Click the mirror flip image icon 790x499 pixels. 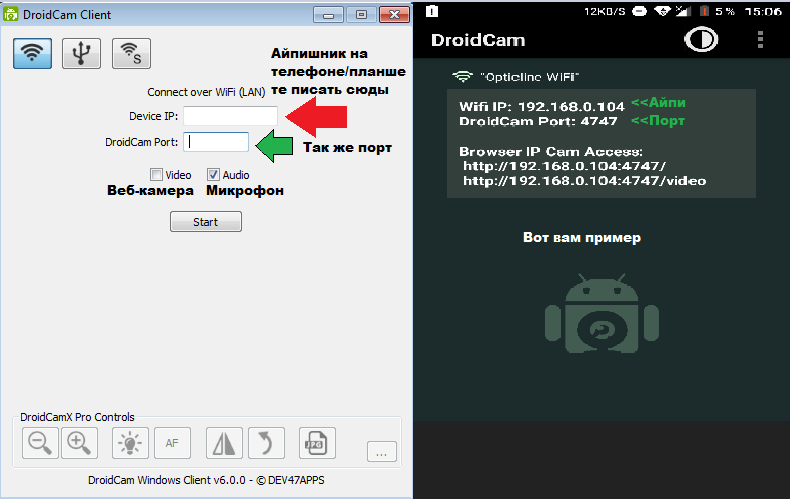click(x=224, y=443)
